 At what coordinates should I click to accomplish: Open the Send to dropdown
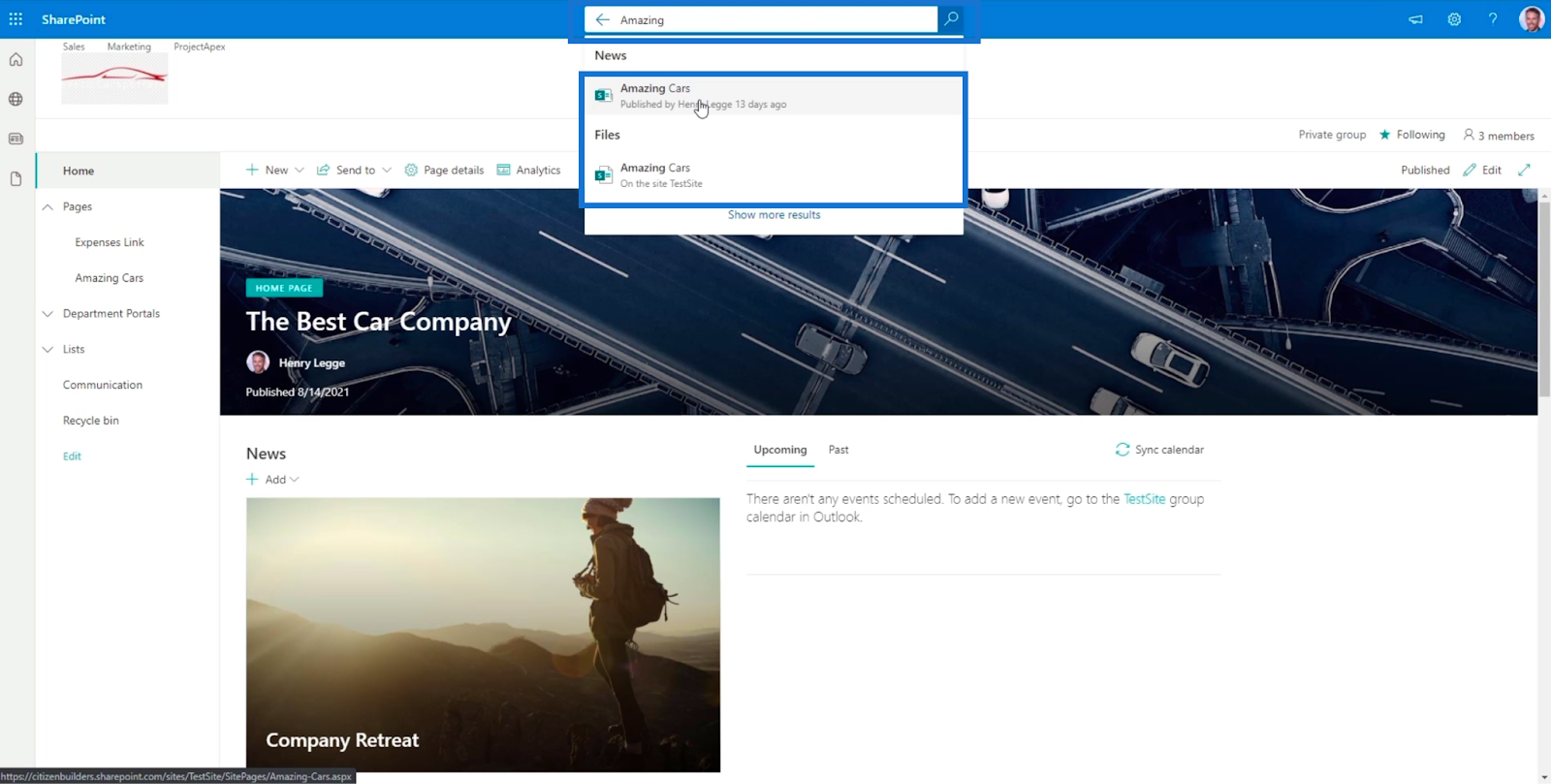(354, 170)
